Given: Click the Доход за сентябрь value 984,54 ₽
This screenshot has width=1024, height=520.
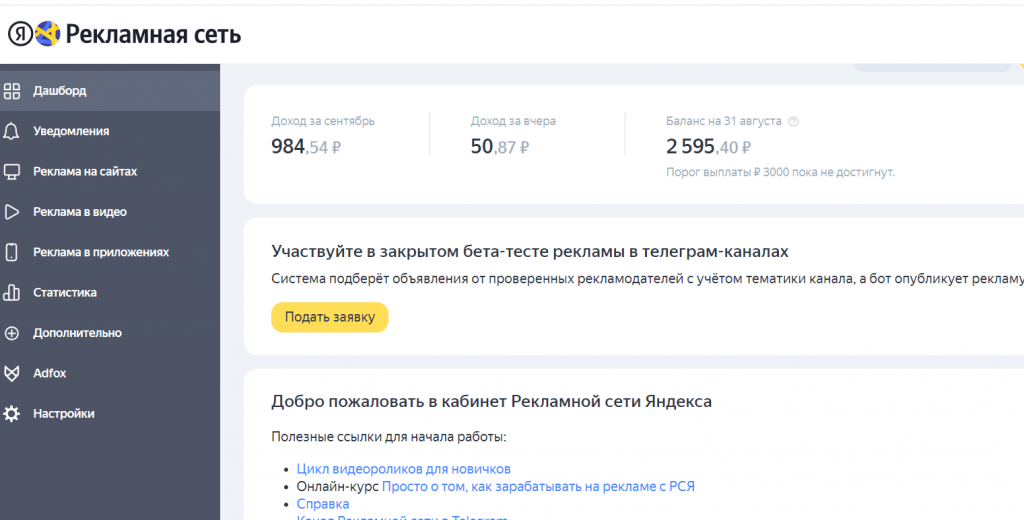Looking at the screenshot, I should click(x=306, y=147).
